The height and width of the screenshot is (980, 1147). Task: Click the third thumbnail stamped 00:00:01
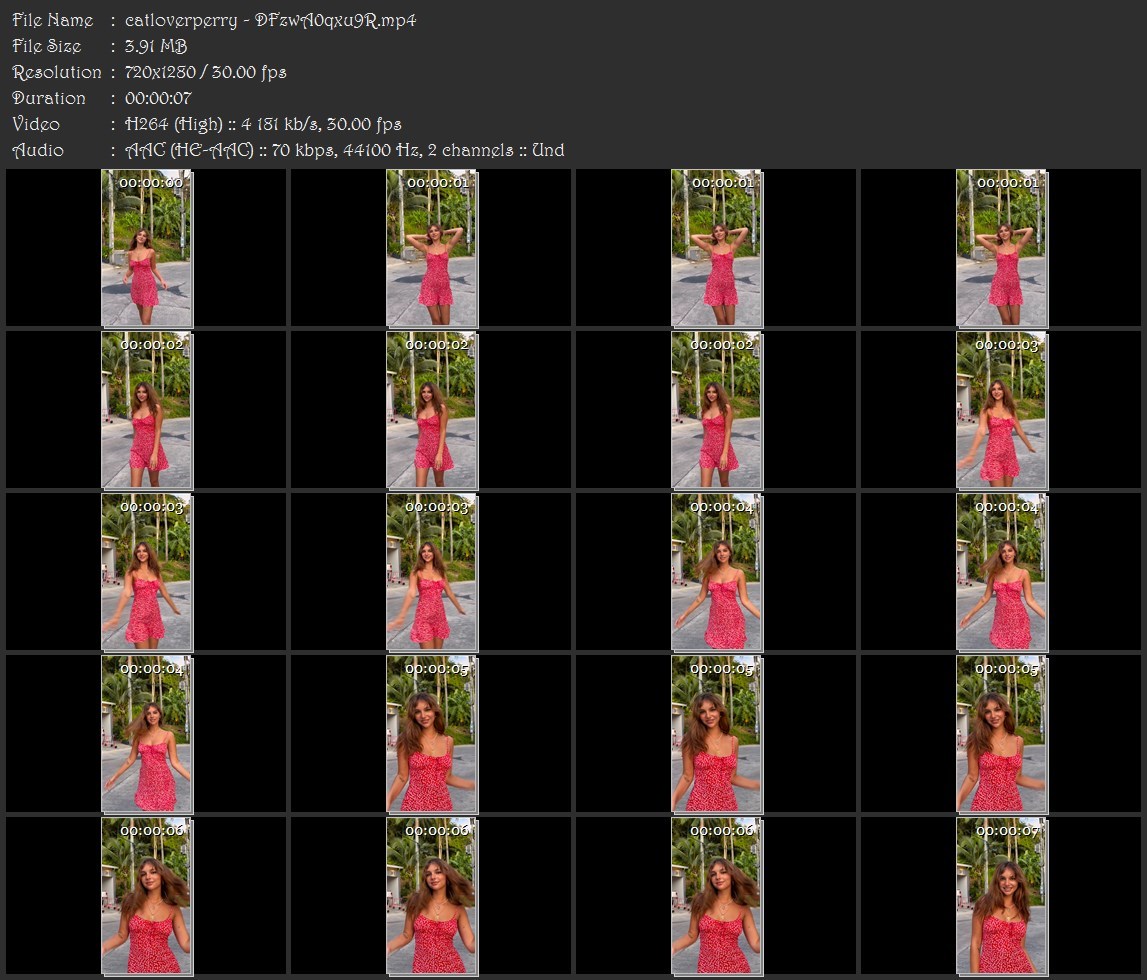[x=1002, y=248]
